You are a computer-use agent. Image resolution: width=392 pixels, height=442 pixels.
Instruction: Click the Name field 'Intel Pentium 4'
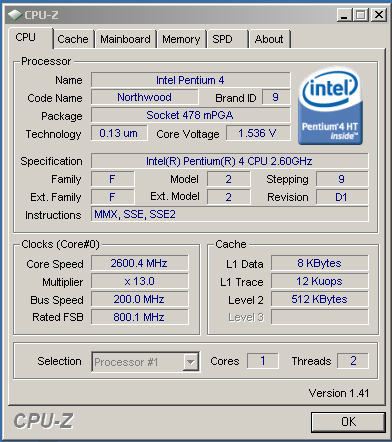[x=191, y=80]
